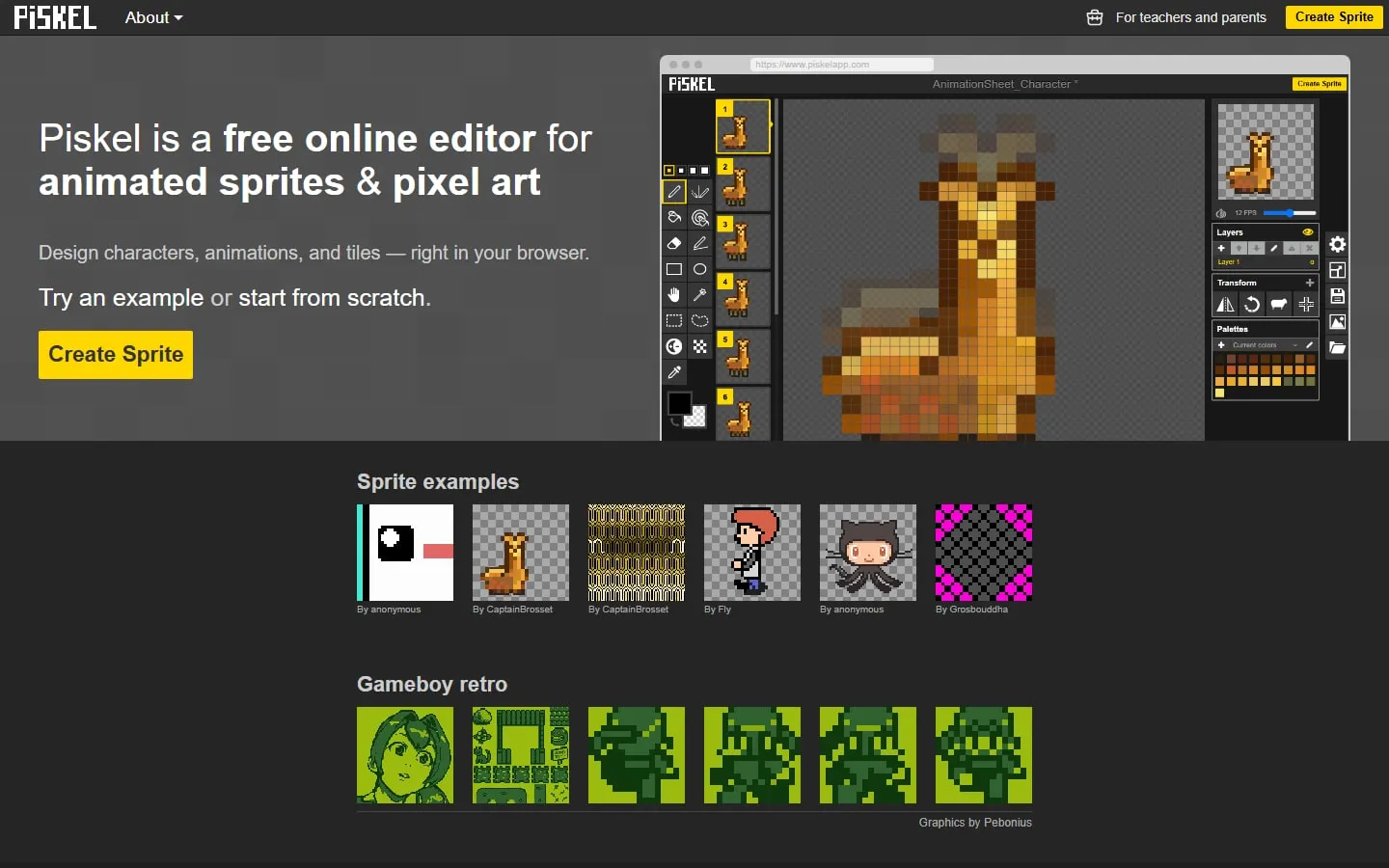Viewport: 1389px width, 868px height.
Task: Click the sheep Clone transform icon
Action: (x=1279, y=305)
